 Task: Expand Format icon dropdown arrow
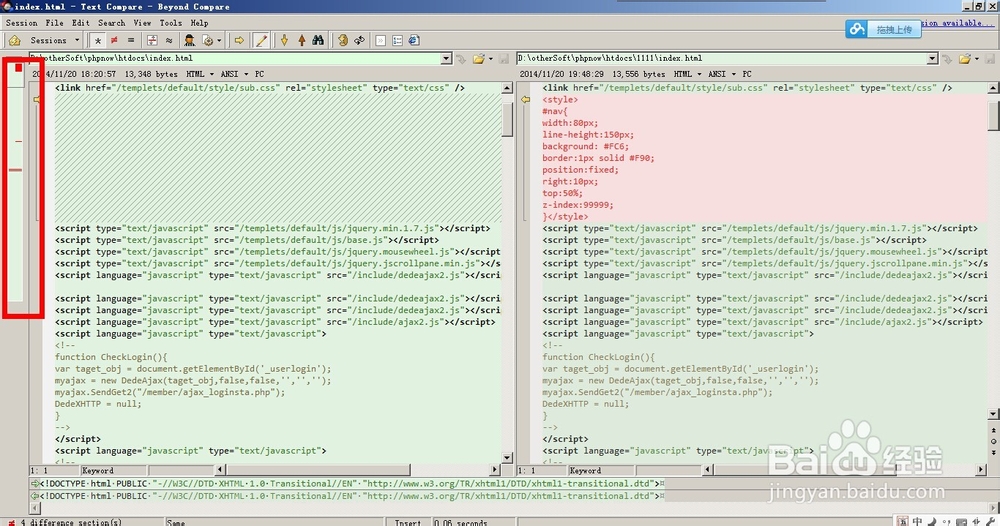point(219,41)
